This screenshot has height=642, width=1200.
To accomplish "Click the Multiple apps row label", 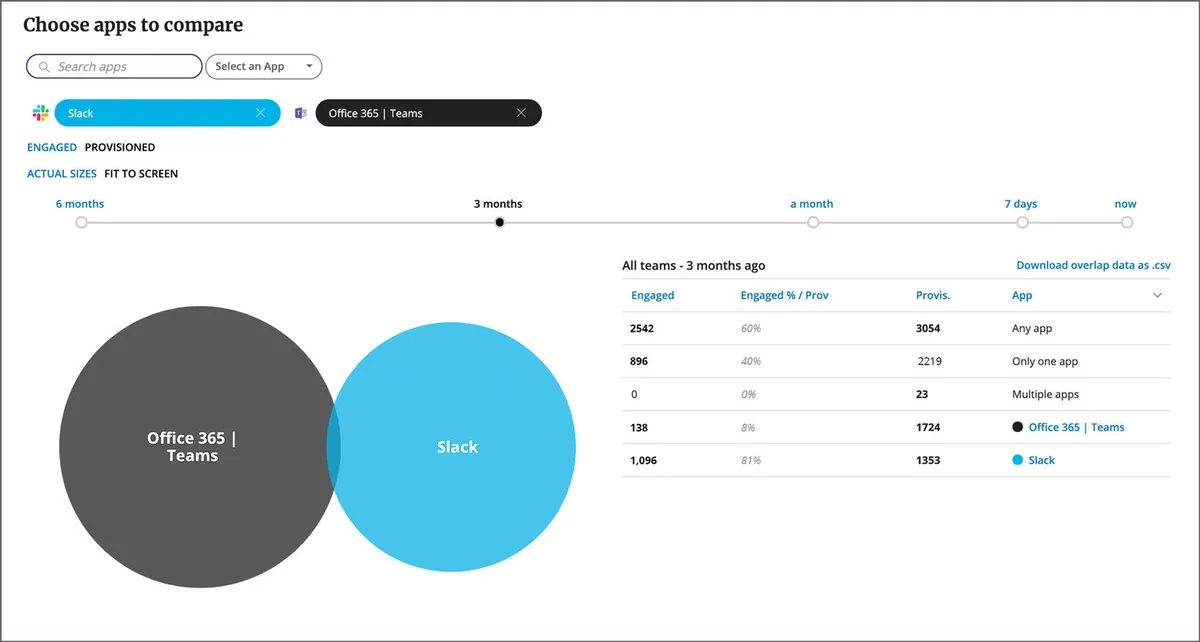I will (1046, 394).
